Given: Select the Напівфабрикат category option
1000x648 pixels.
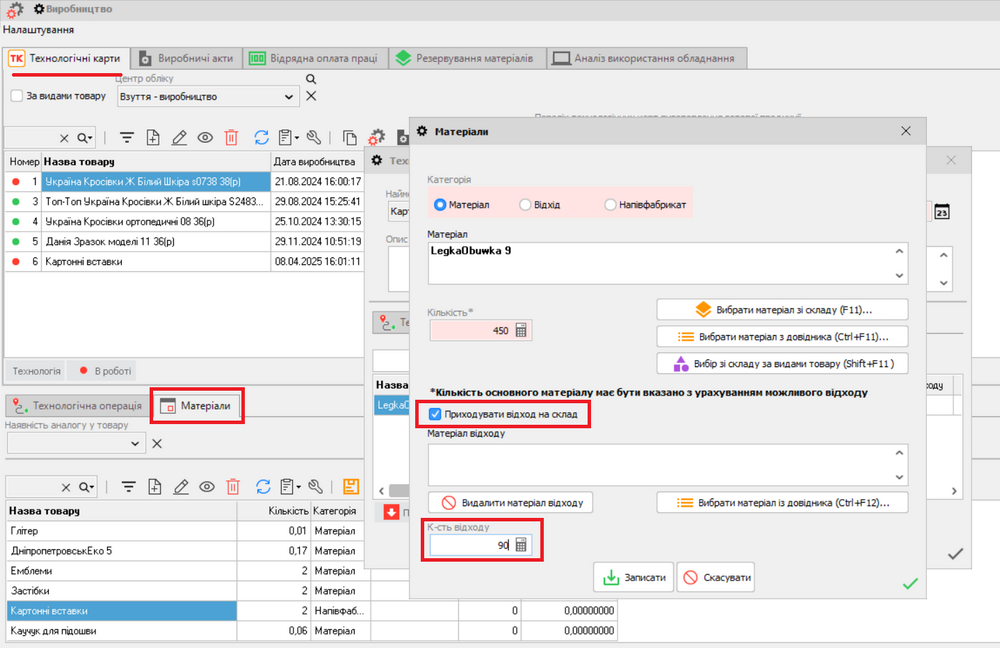Looking at the screenshot, I should (611, 204).
